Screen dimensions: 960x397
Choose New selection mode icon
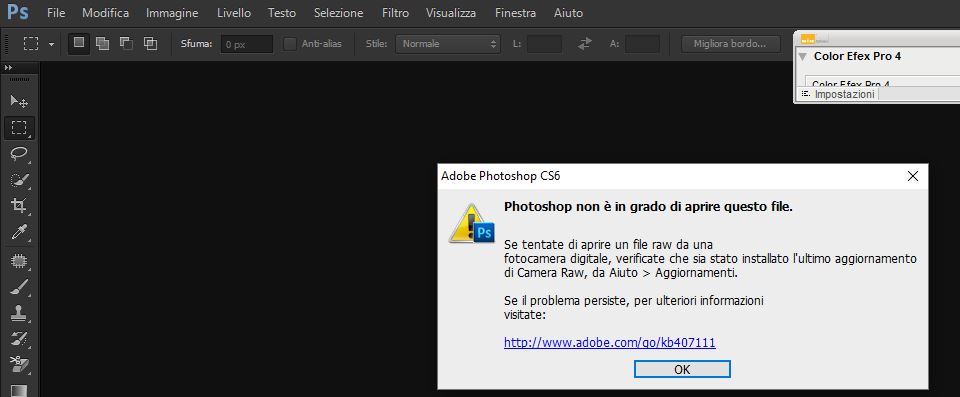click(79, 43)
